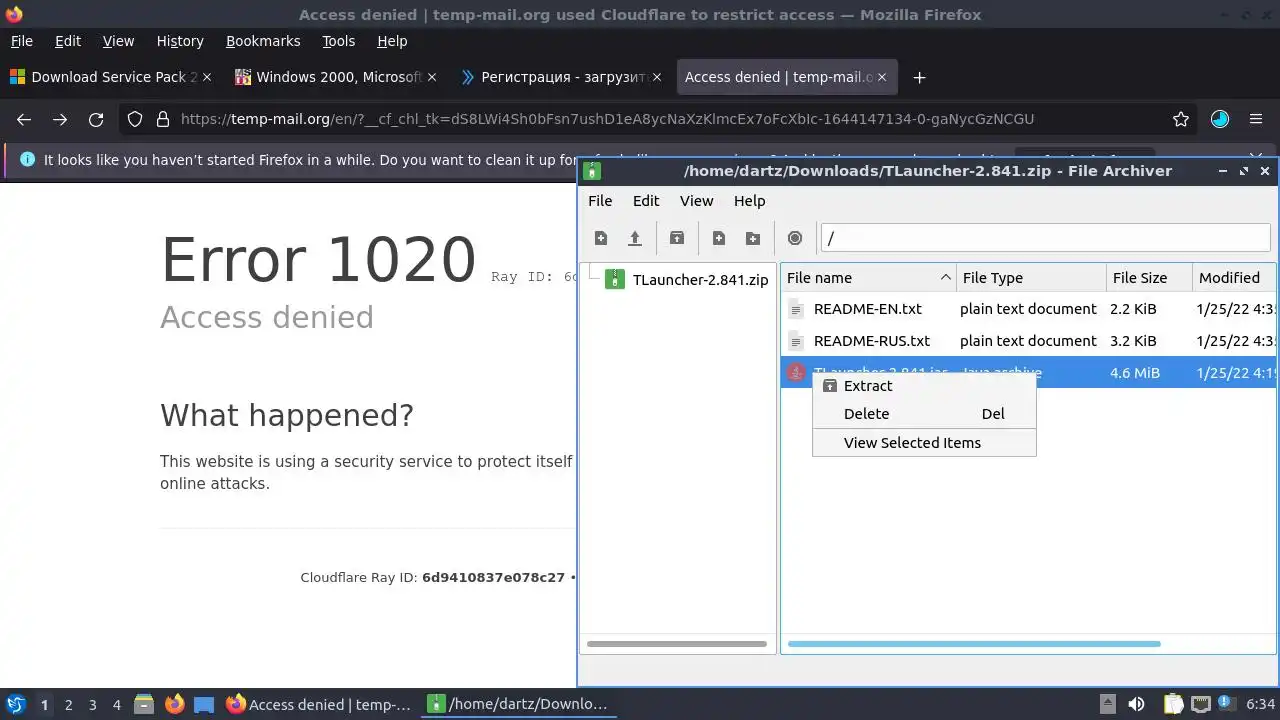Open File menu in File Archiver
Image resolution: width=1280 pixels, height=720 pixels.
coord(600,201)
